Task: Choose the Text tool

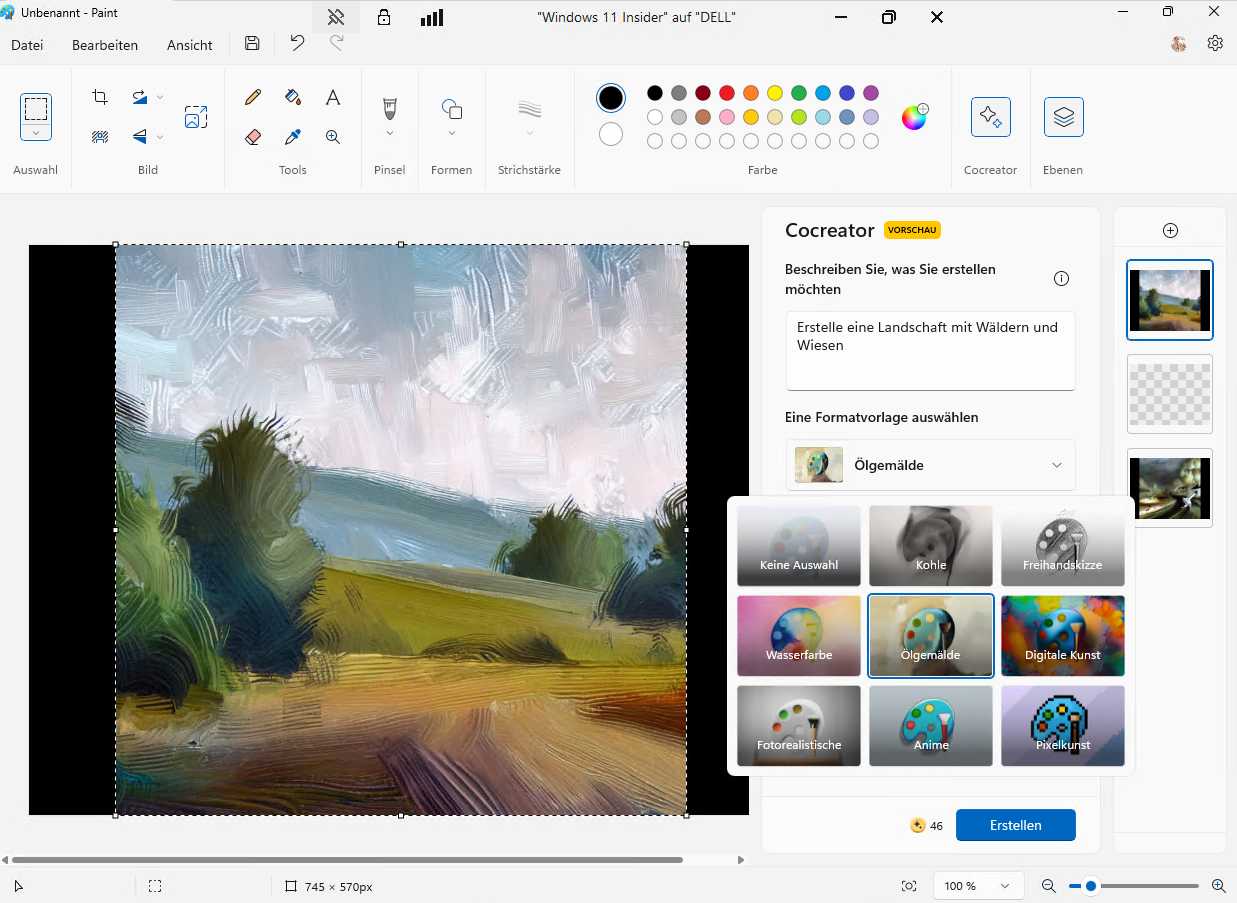Action: pos(332,96)
